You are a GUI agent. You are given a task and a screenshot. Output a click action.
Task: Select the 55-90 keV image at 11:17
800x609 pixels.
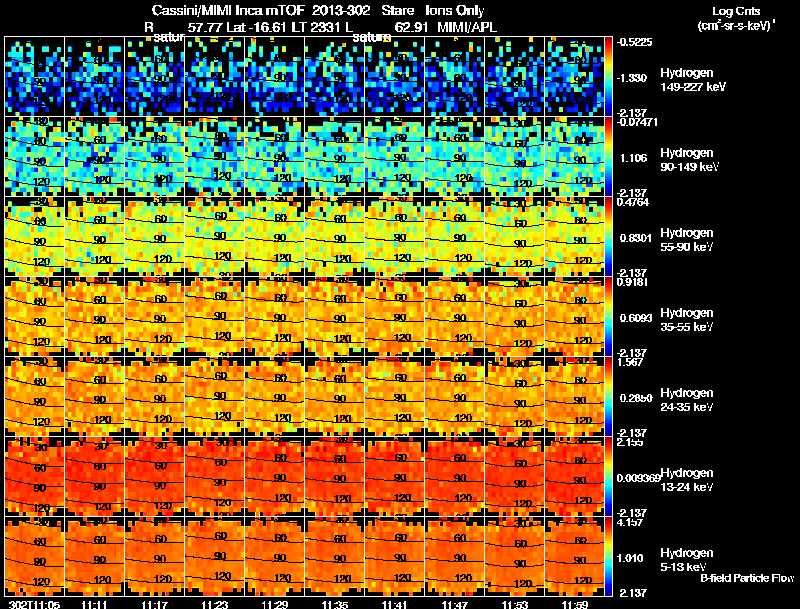coord(155,237)
